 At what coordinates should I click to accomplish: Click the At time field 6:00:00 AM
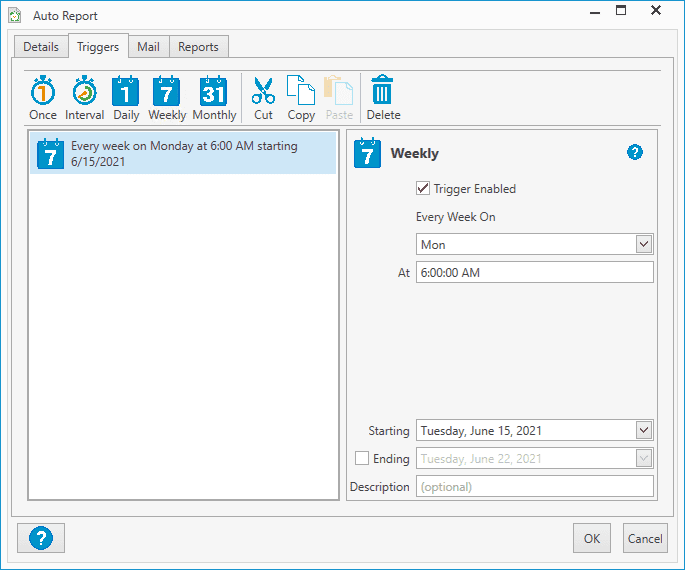pos(535,272)
